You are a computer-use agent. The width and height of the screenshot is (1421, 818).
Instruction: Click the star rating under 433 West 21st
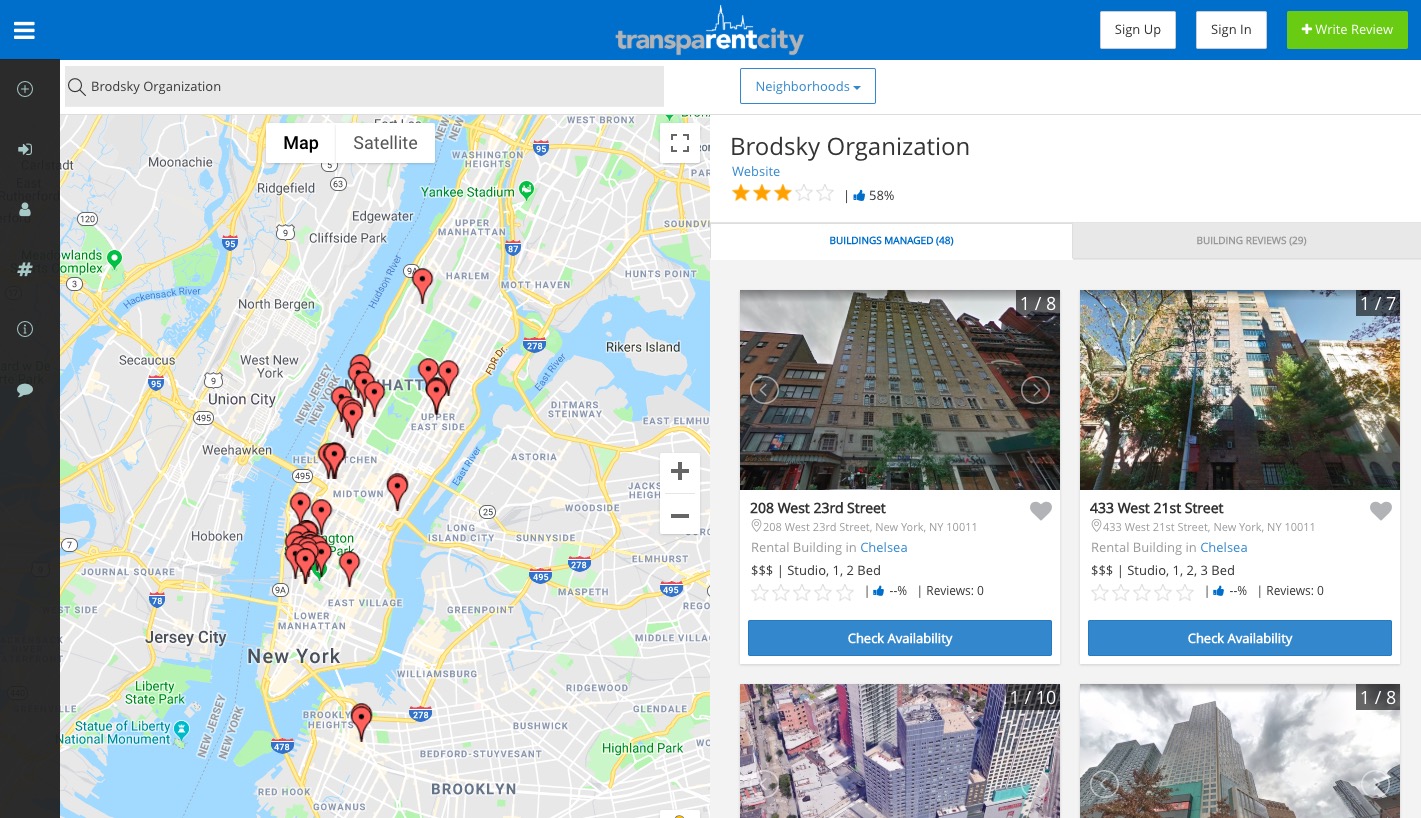tap(1142, 592)
